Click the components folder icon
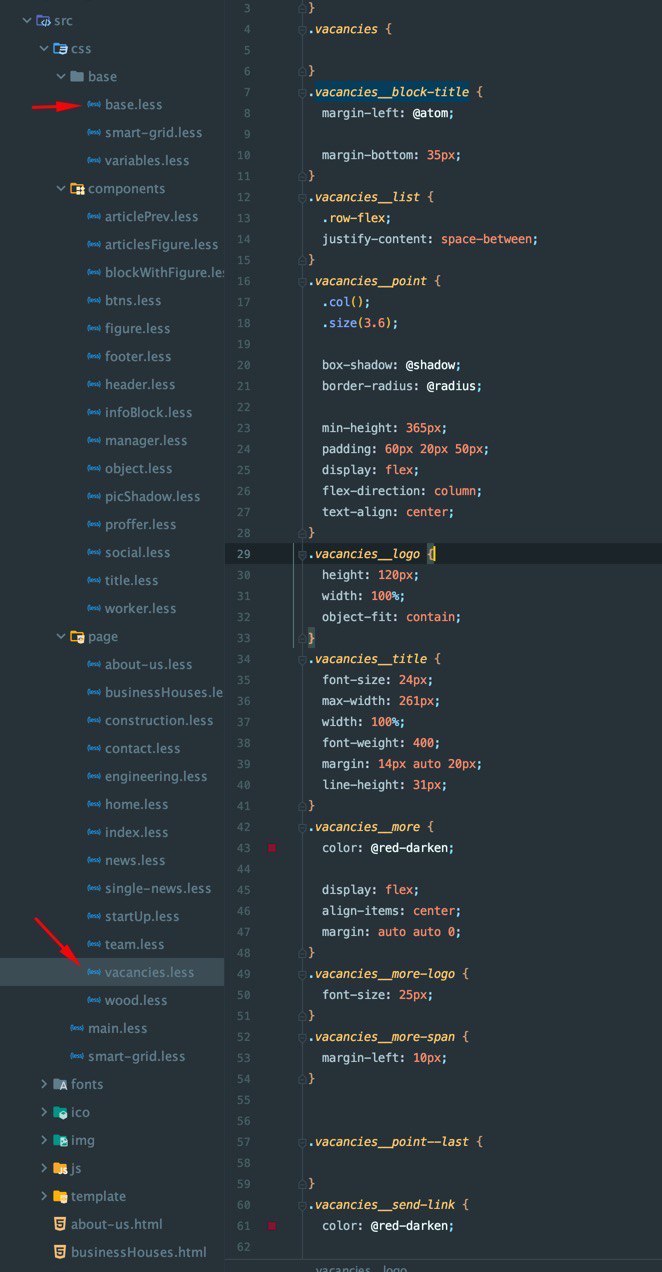The height and width of the screenshot is (1272, 662). pyautogui.click(x=77, y=188)
